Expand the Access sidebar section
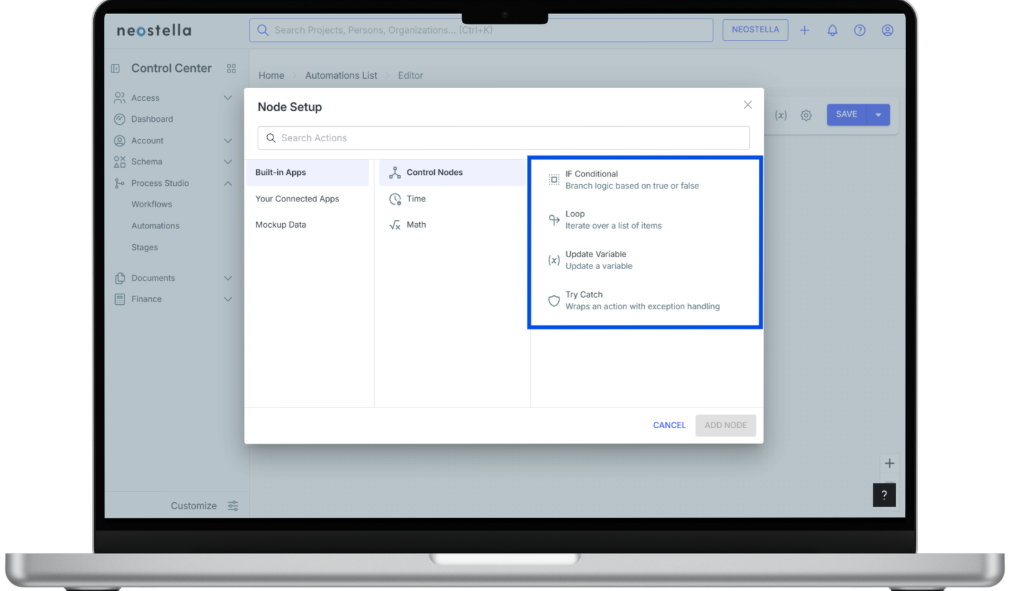Viewport: 1012px width, 591px height. click(228, 98)
